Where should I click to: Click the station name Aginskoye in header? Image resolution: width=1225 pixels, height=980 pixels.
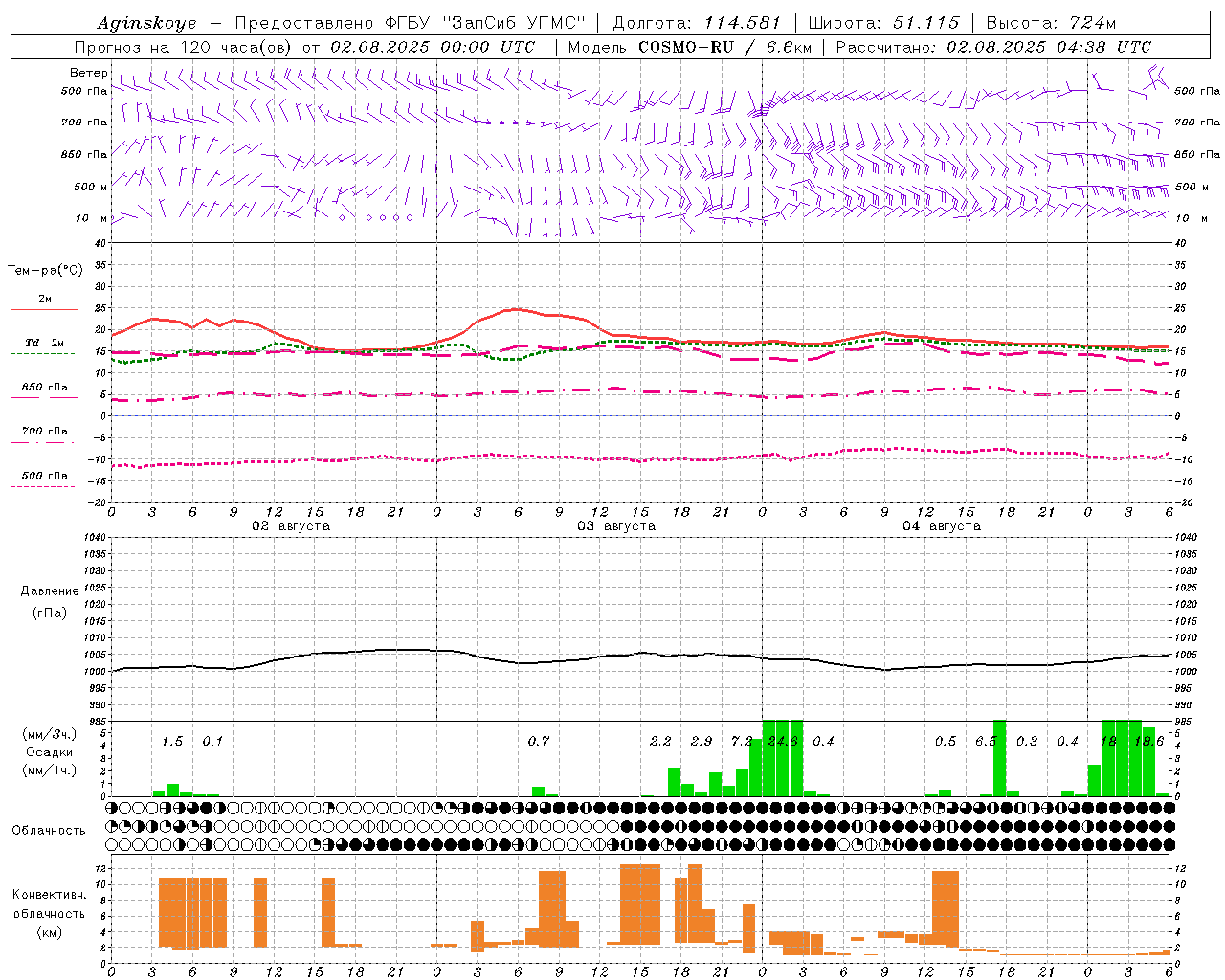coord(146,23)
